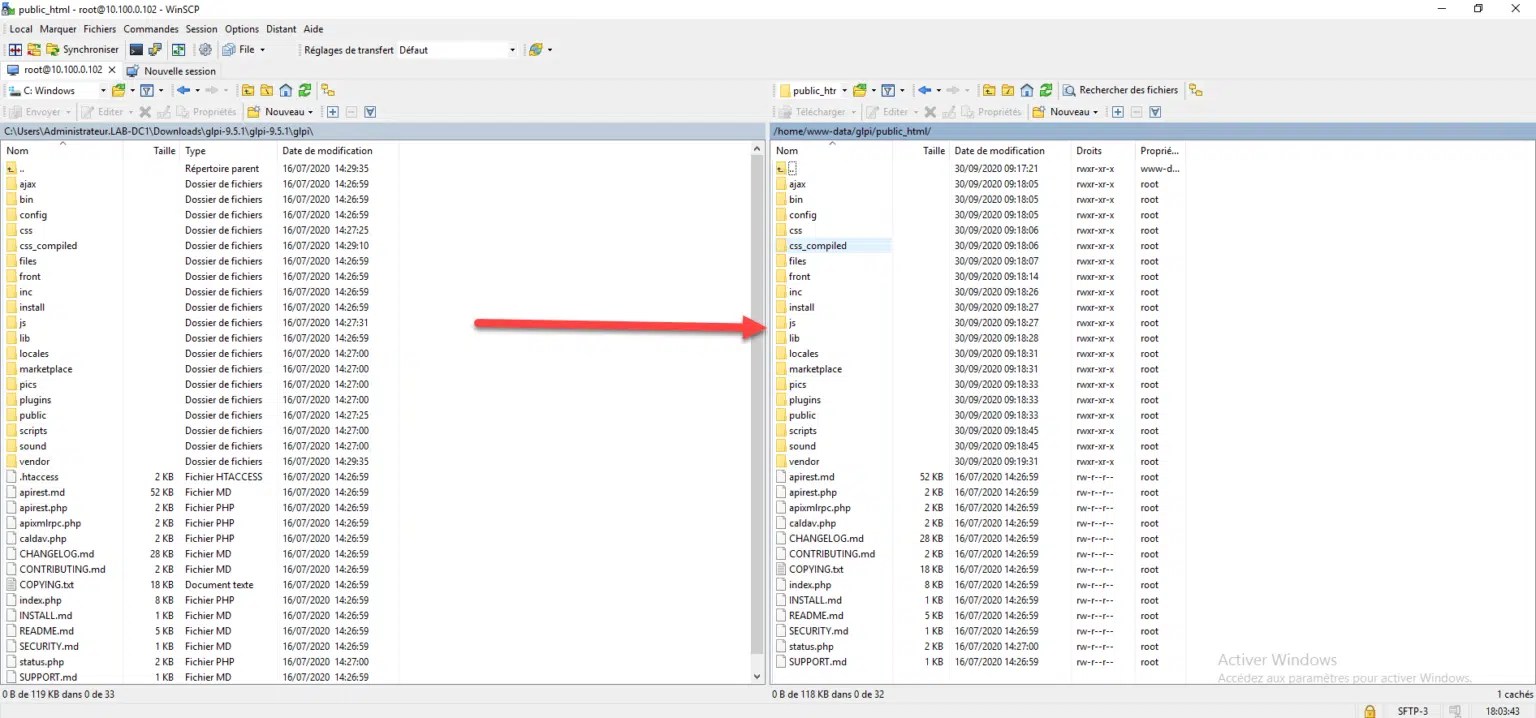Click the remote path /home/www-data/glpi/public_html/
1536x718 pixels.
853,131
